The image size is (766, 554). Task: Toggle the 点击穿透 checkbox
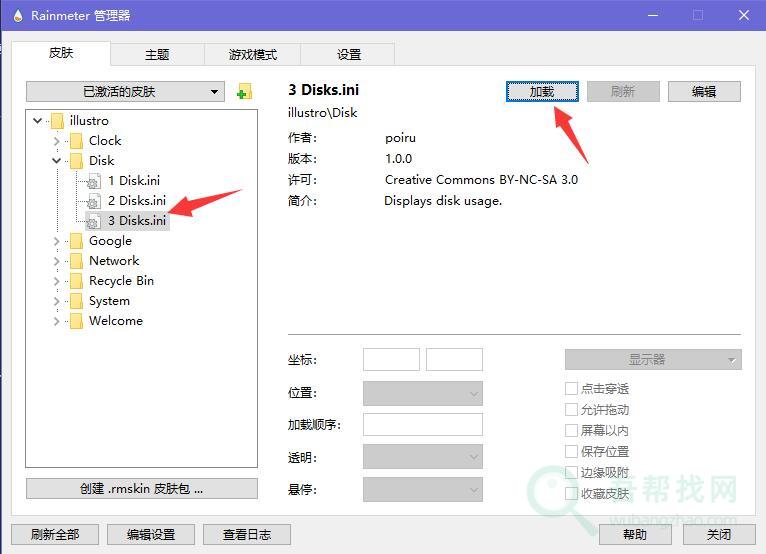coord(571,389)
